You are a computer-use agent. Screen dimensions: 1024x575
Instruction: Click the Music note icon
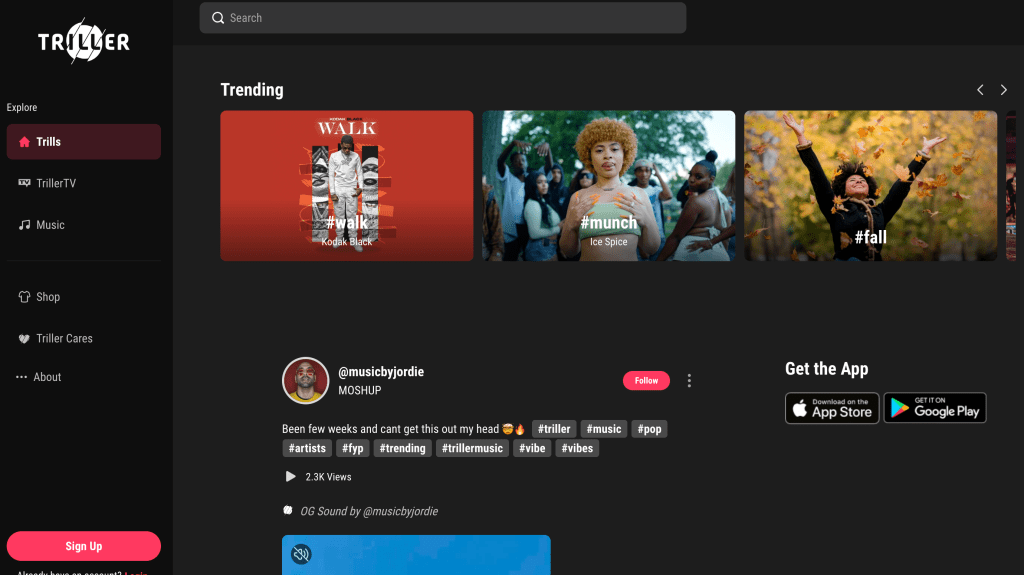point(24,225)
